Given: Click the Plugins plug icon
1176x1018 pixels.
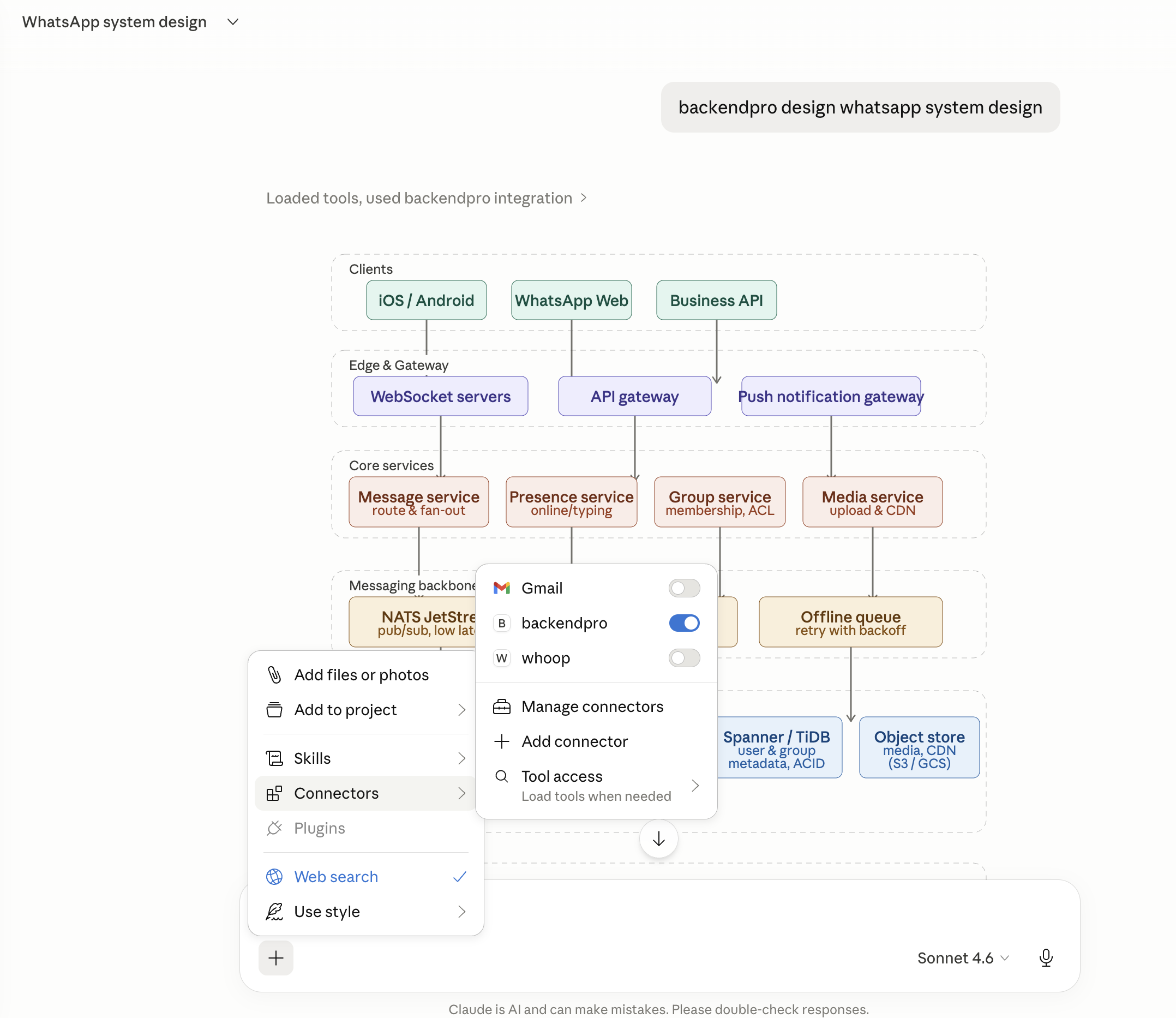Looking at the screenshot, I should [x=274, y=828].
